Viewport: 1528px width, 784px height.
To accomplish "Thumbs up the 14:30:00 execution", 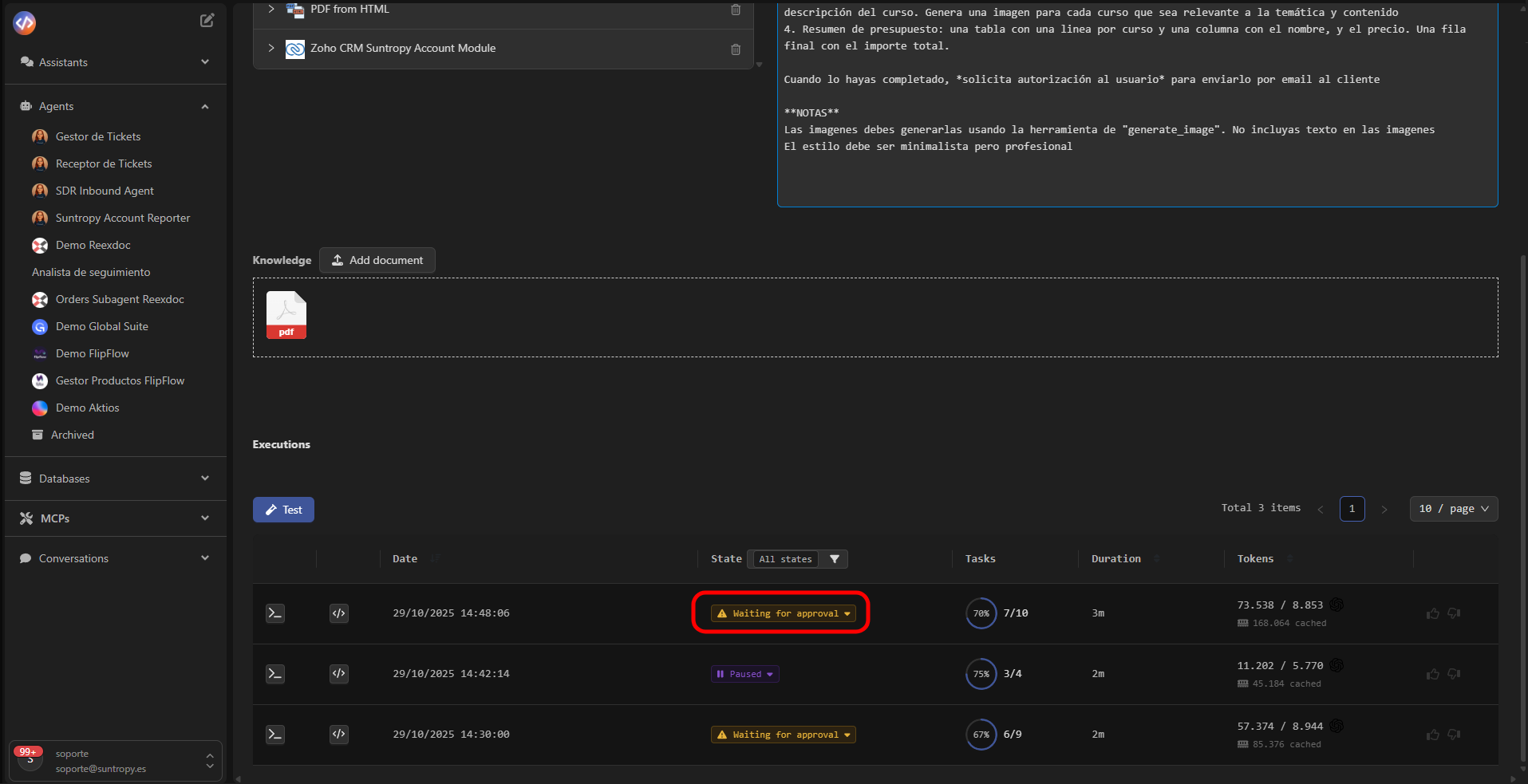I will pos(1433,735).
